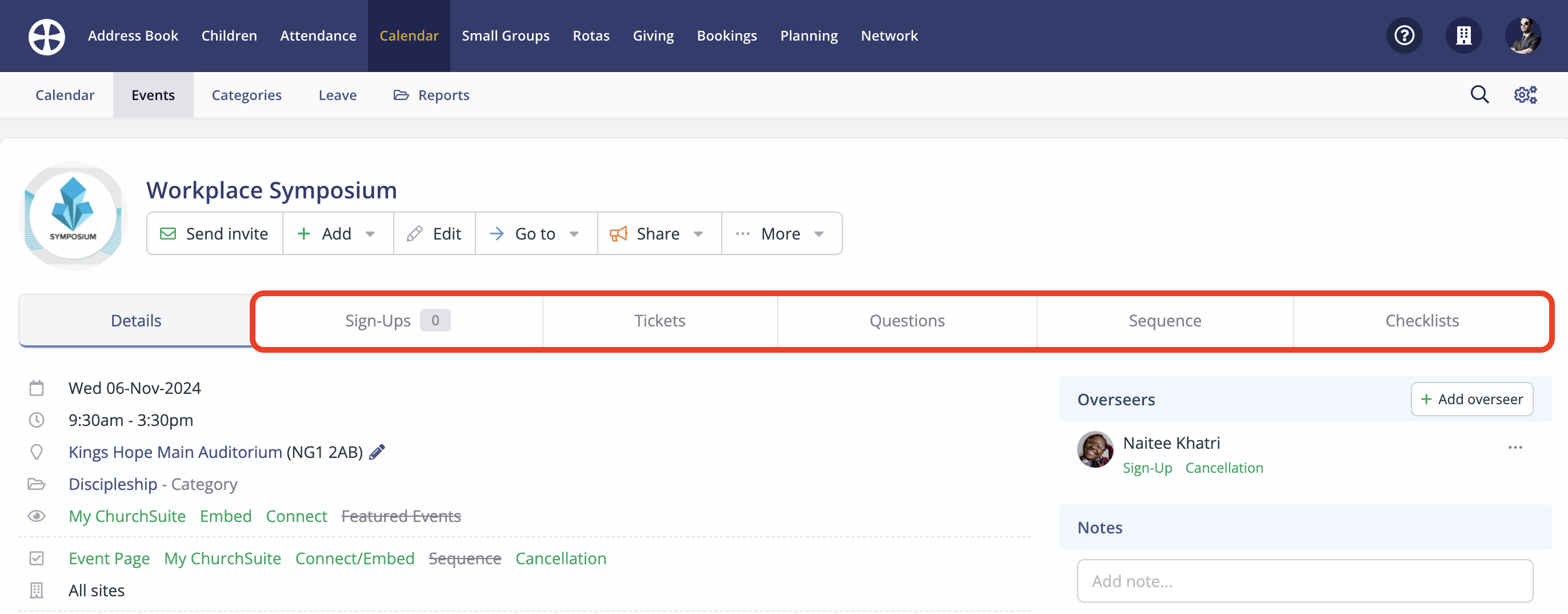Toggle the struck-through Sequence option
This screenshot has height=614, width=1568.
(465, 558)
